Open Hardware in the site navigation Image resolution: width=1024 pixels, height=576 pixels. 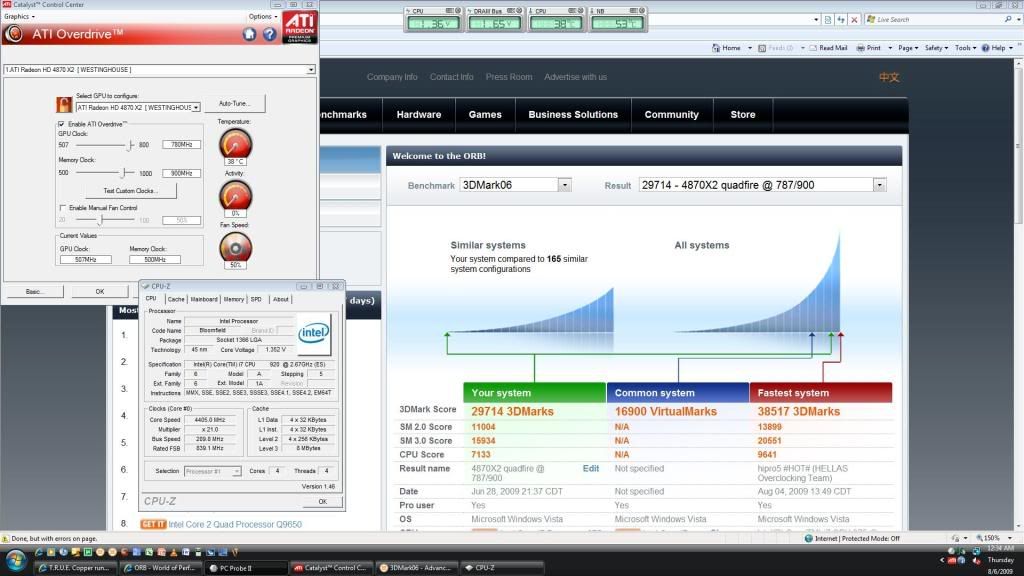[x=419, y=114]
